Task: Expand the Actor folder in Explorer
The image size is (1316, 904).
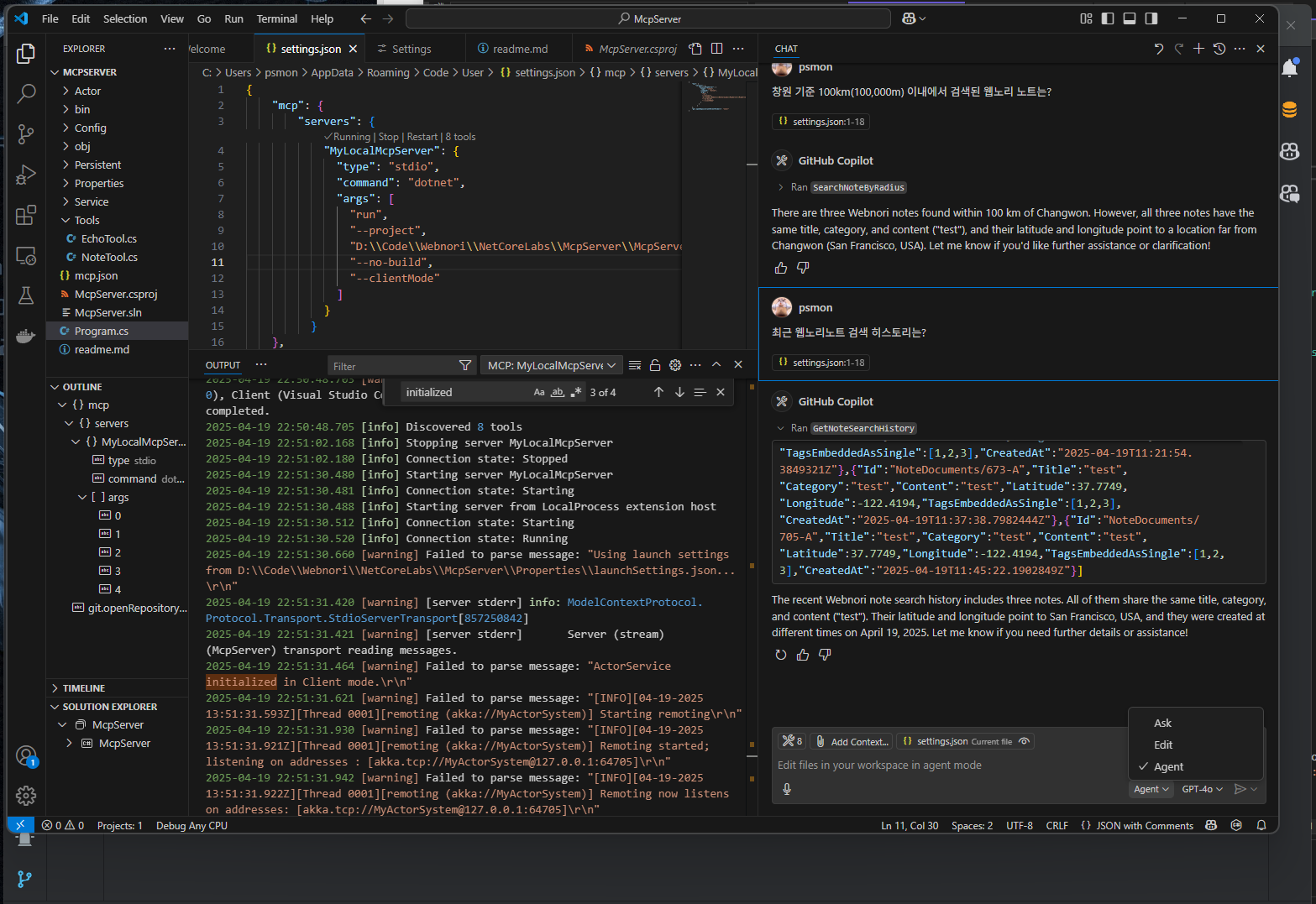Action: (x=87, y=91)
